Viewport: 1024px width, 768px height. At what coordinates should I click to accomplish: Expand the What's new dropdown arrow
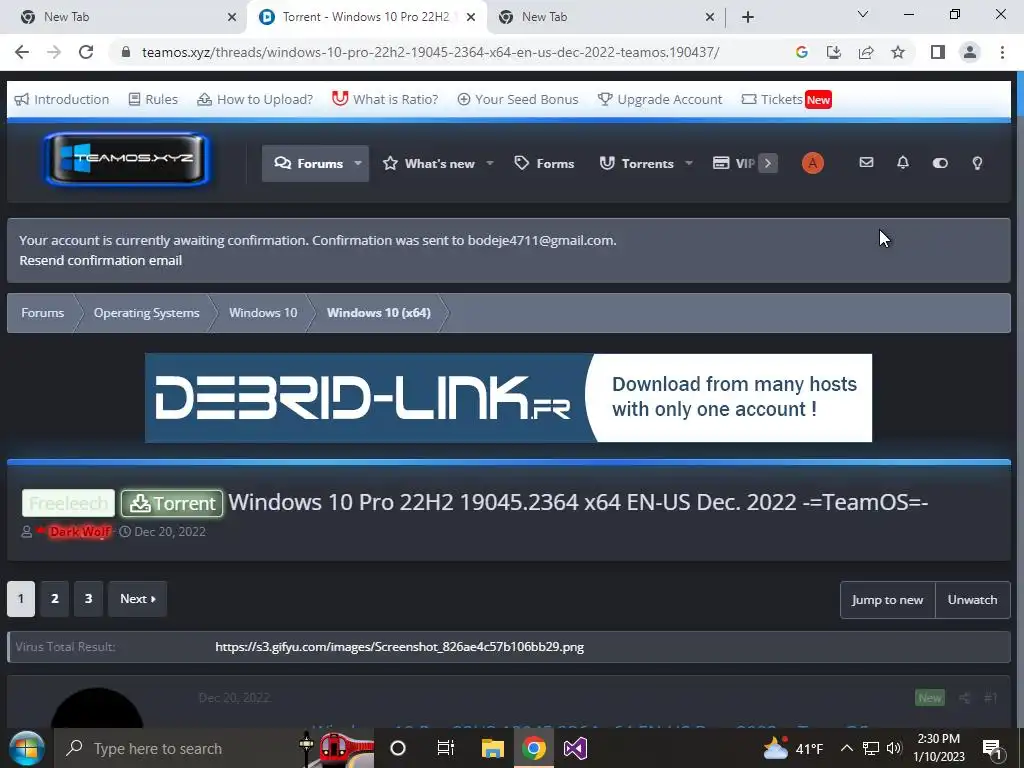(490, 163)
